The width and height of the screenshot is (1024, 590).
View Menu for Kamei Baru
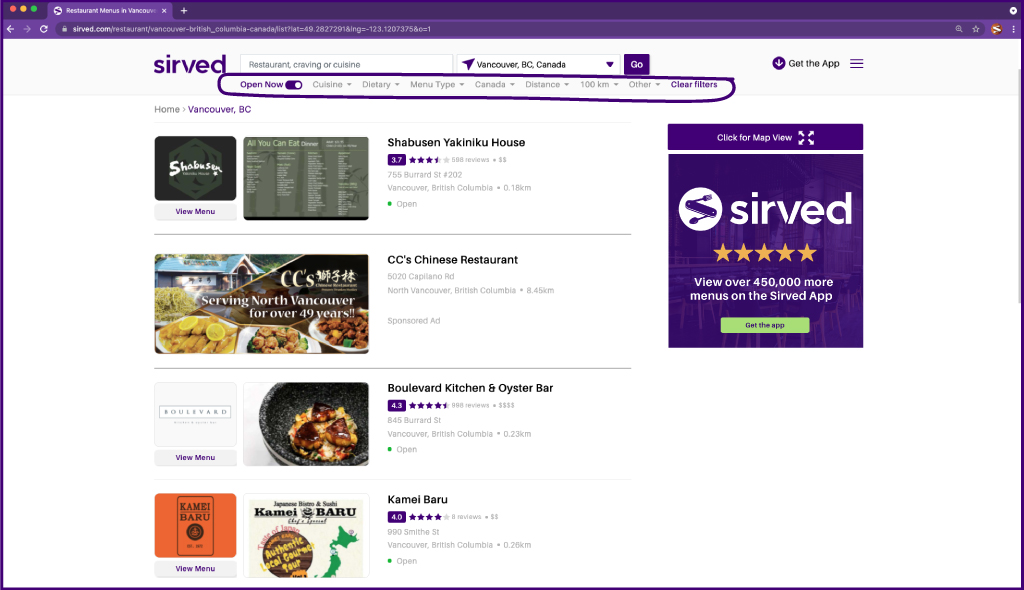click(x=195, y=568)
